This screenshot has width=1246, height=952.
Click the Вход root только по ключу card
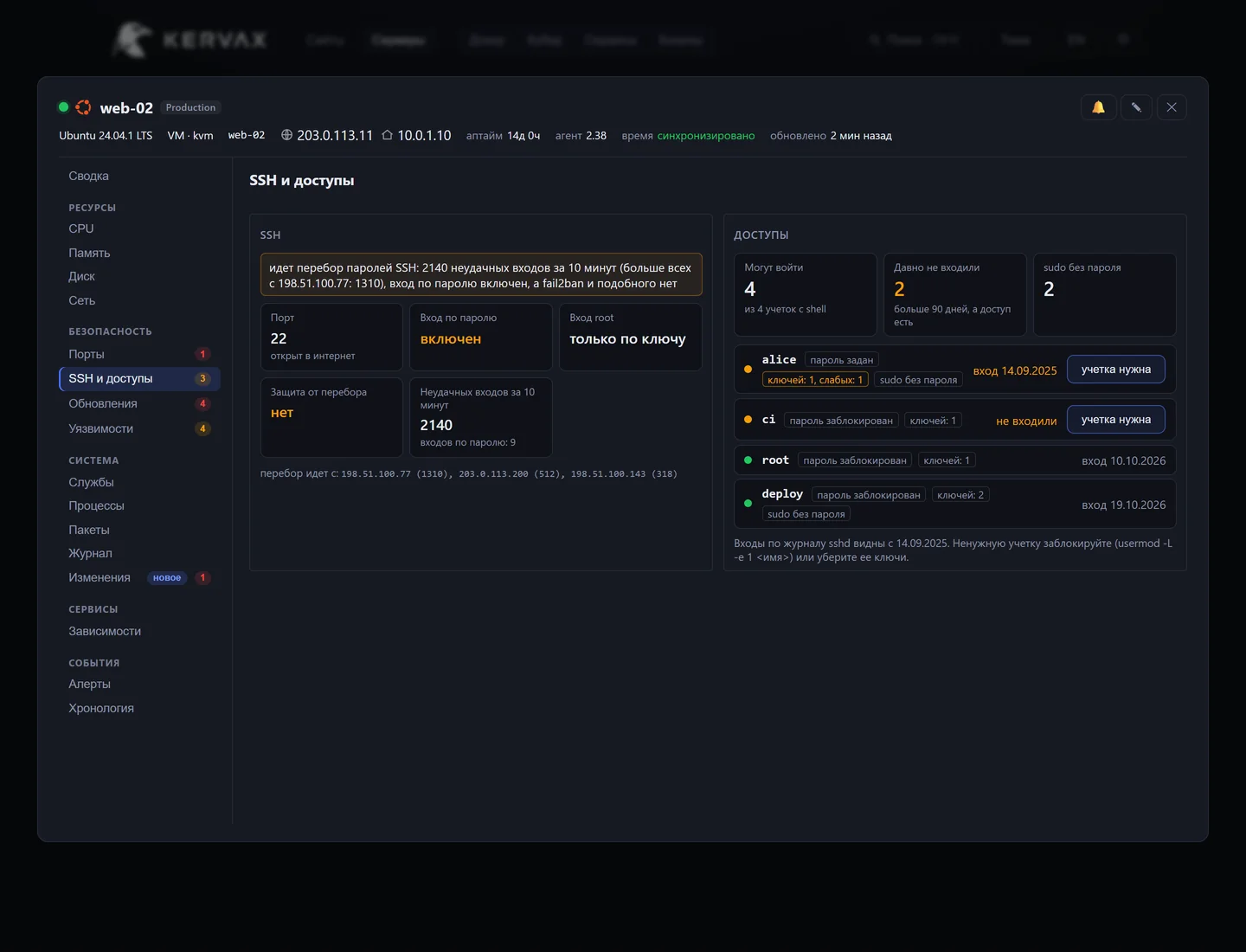click(631, 337)
